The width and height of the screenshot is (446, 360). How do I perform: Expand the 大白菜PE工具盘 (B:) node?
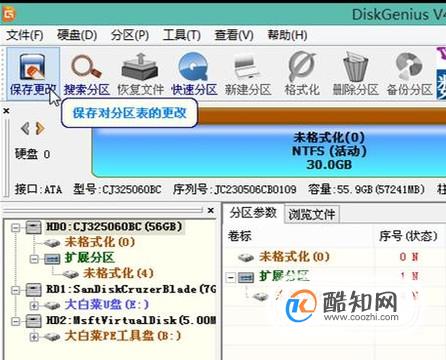pos(34,337)
